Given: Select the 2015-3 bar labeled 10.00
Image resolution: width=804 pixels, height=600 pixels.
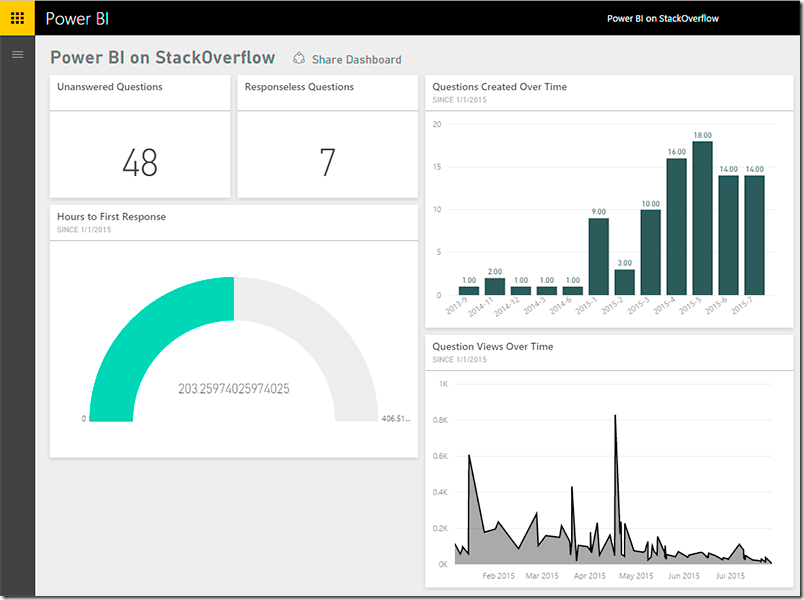Looking at the screenshot, I should point(651,252).
